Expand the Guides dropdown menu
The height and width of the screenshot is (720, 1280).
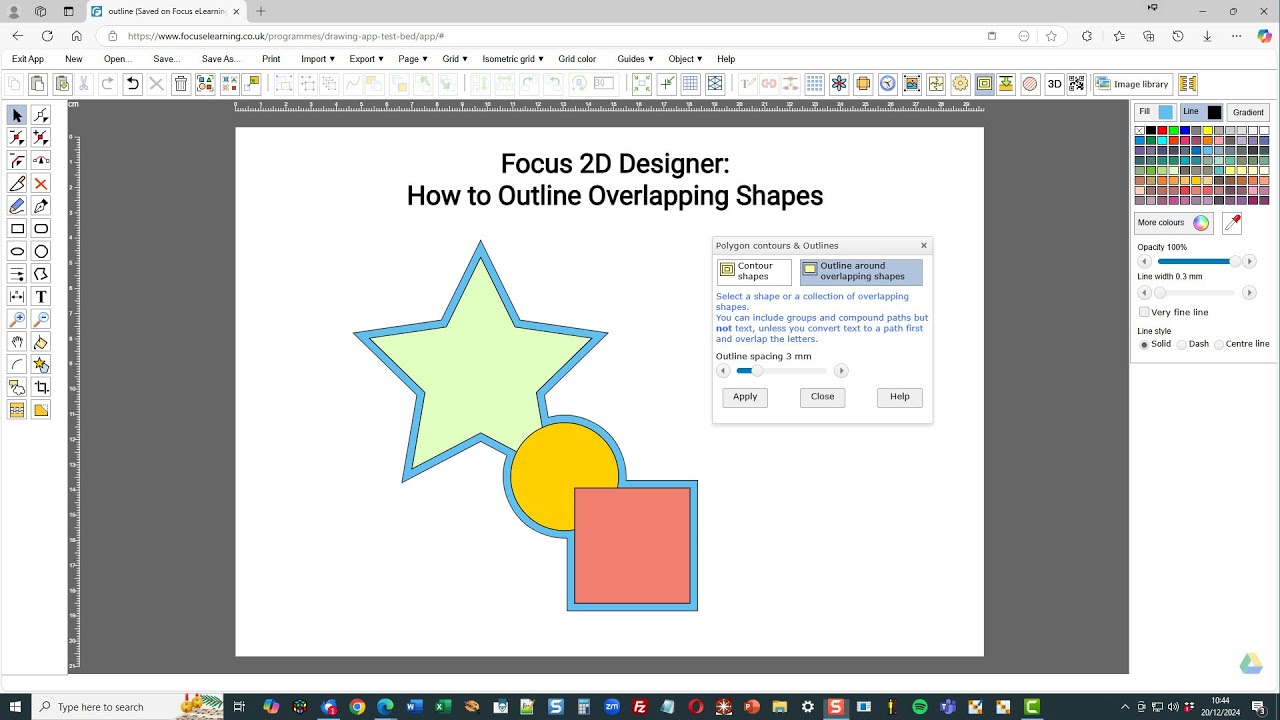[x=635, y=59]
